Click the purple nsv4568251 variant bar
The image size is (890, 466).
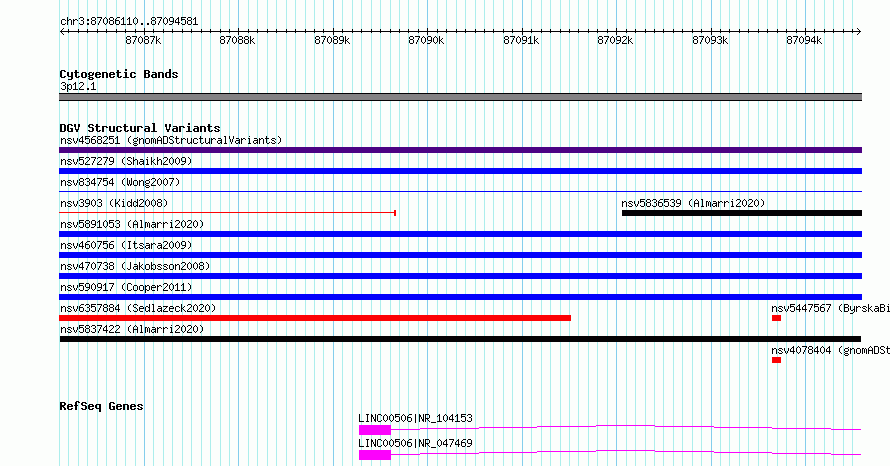click(460, 150)
